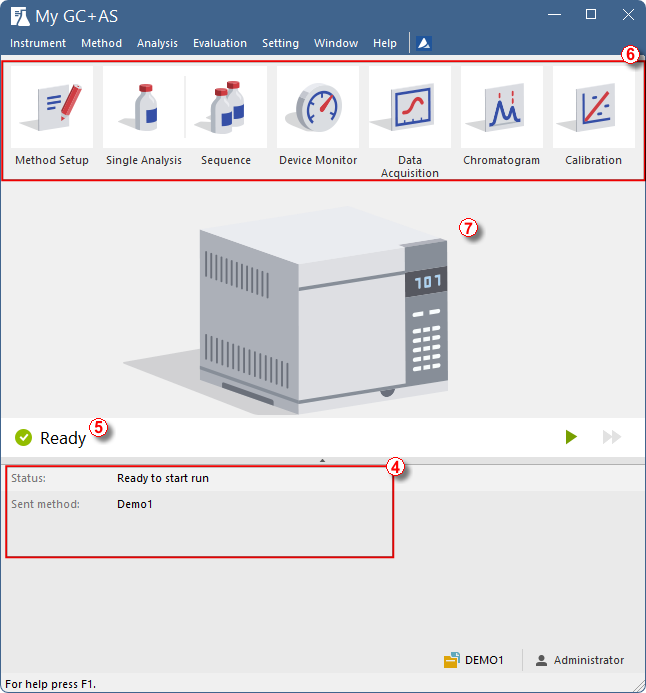Click the logo icon beside Help
Image resolution: width=646 pixels, height=693 pixels.
(x=424, y=43)
